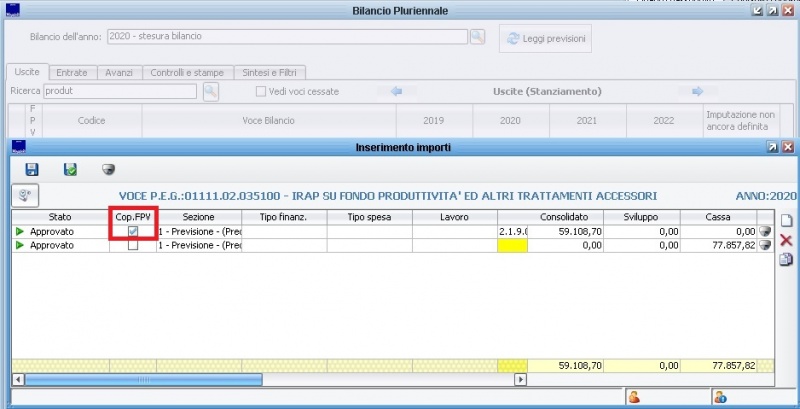Expand second row Sezione cell '1 - Previsione'
Screen dimensions: 800x409
(x=198, y=246)
